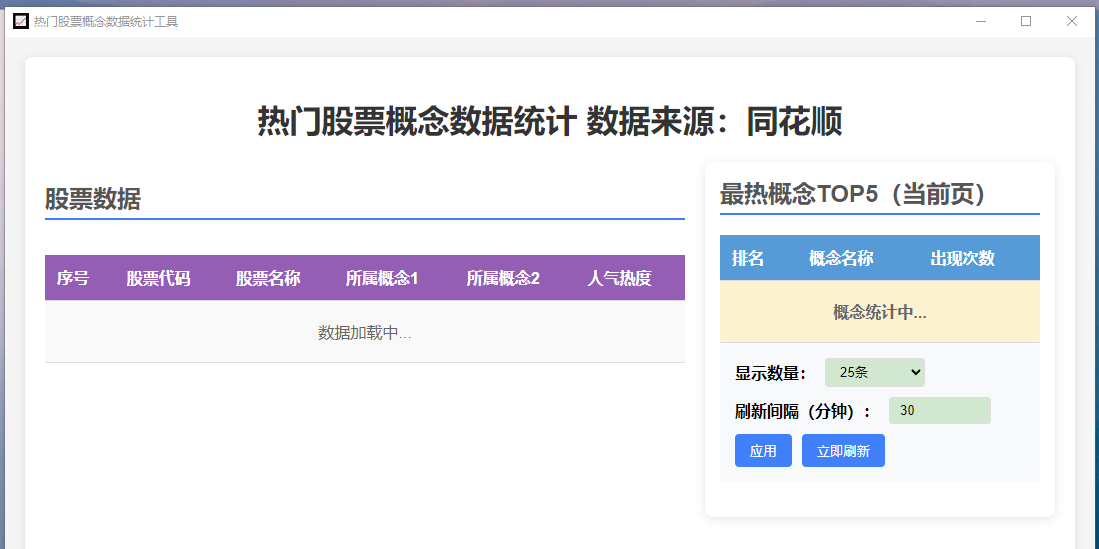This screenshot has width=1099, height=549.
Task: Choose the 所属概念2 column header
Action: [503, 278]
